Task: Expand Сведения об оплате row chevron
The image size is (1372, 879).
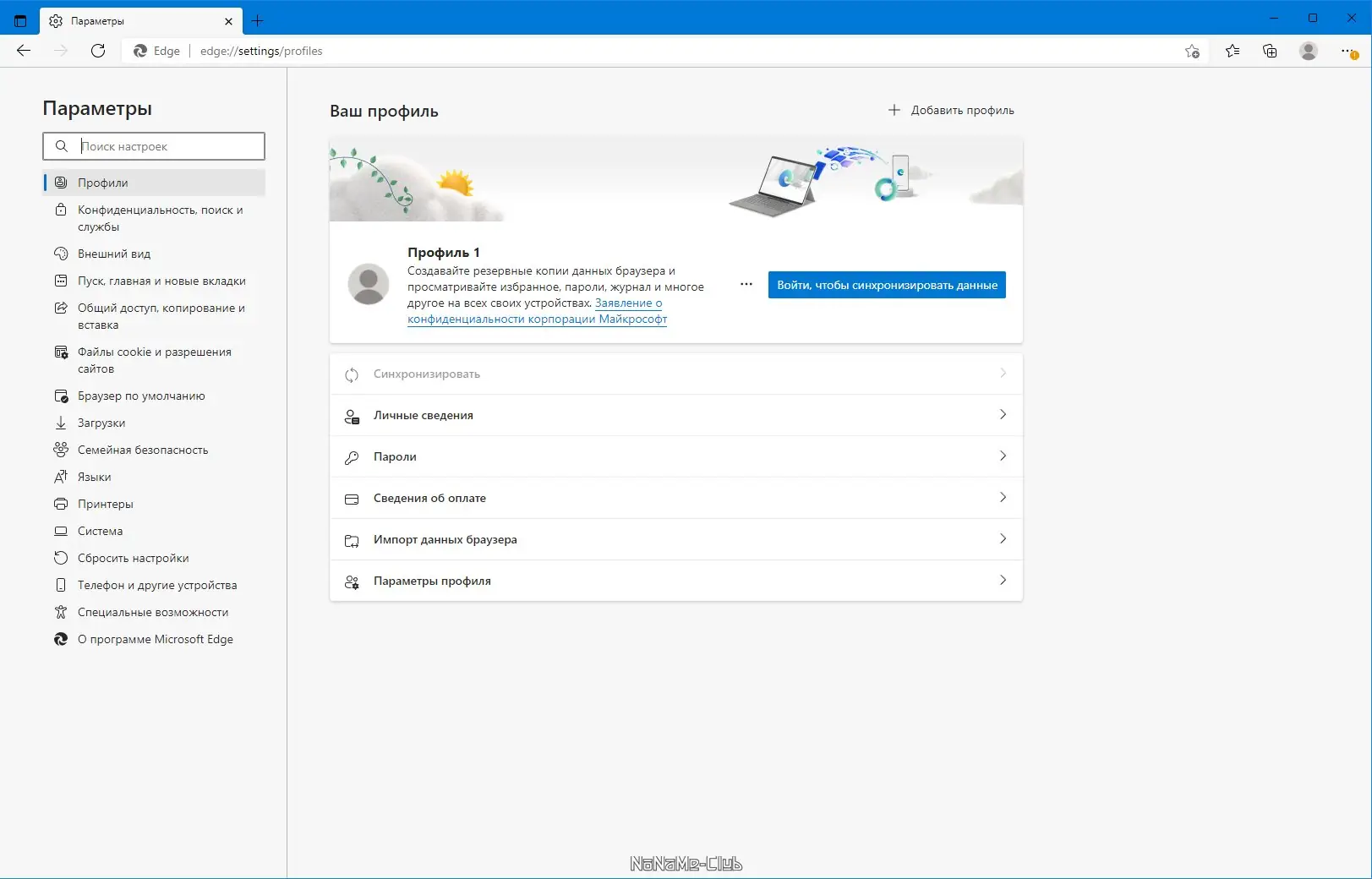Action: point(1003,498)
